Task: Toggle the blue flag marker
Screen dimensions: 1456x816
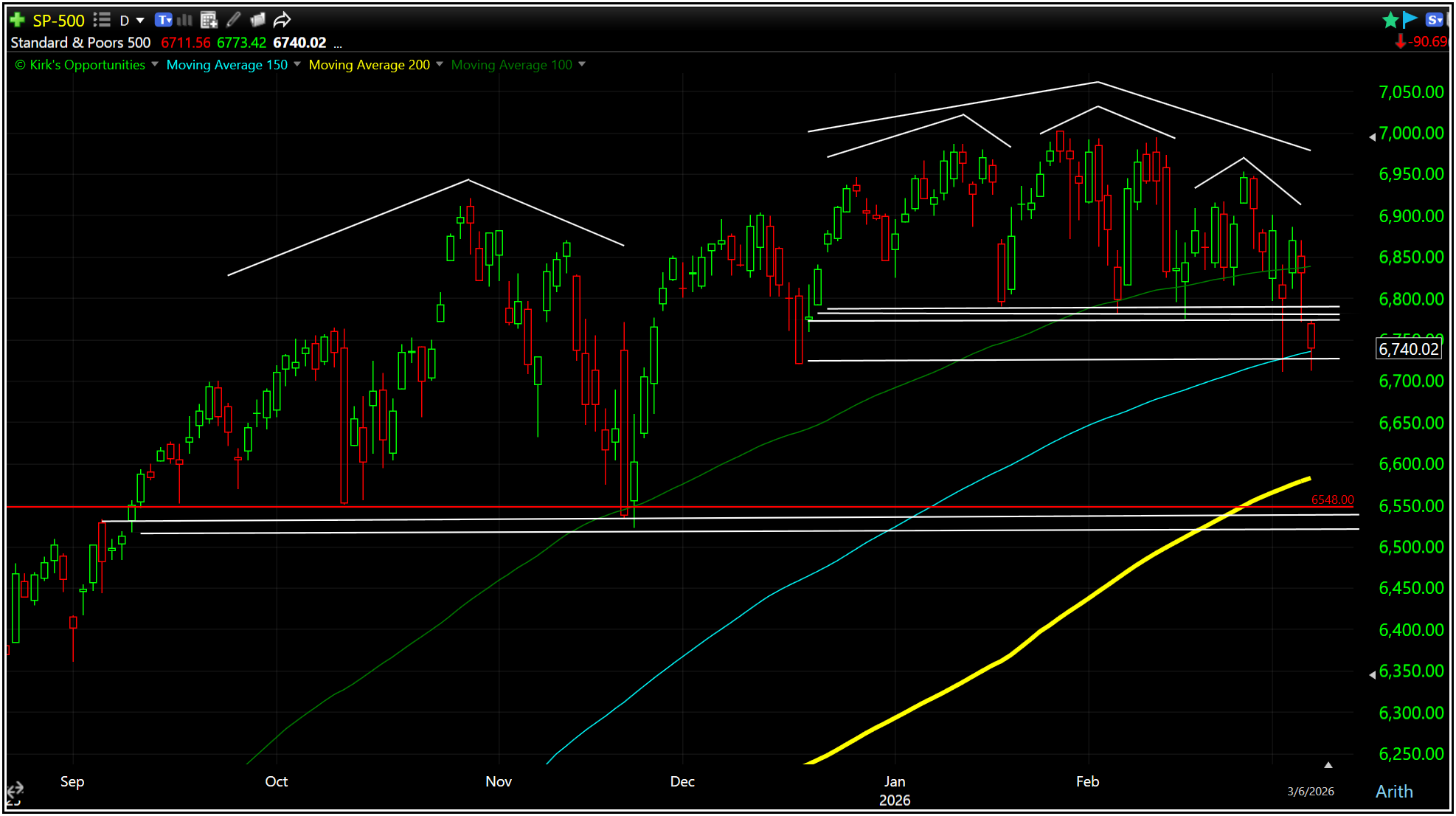Action: (x=1410, y=20)
